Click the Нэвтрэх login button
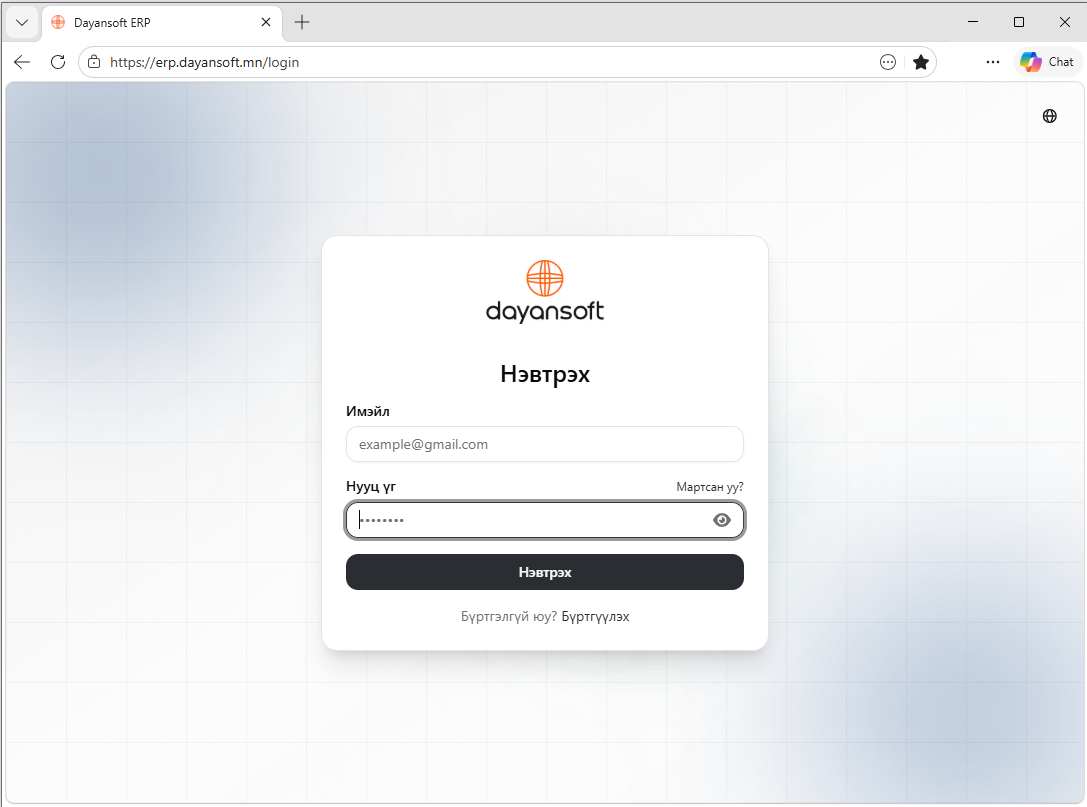 [545, 572]
